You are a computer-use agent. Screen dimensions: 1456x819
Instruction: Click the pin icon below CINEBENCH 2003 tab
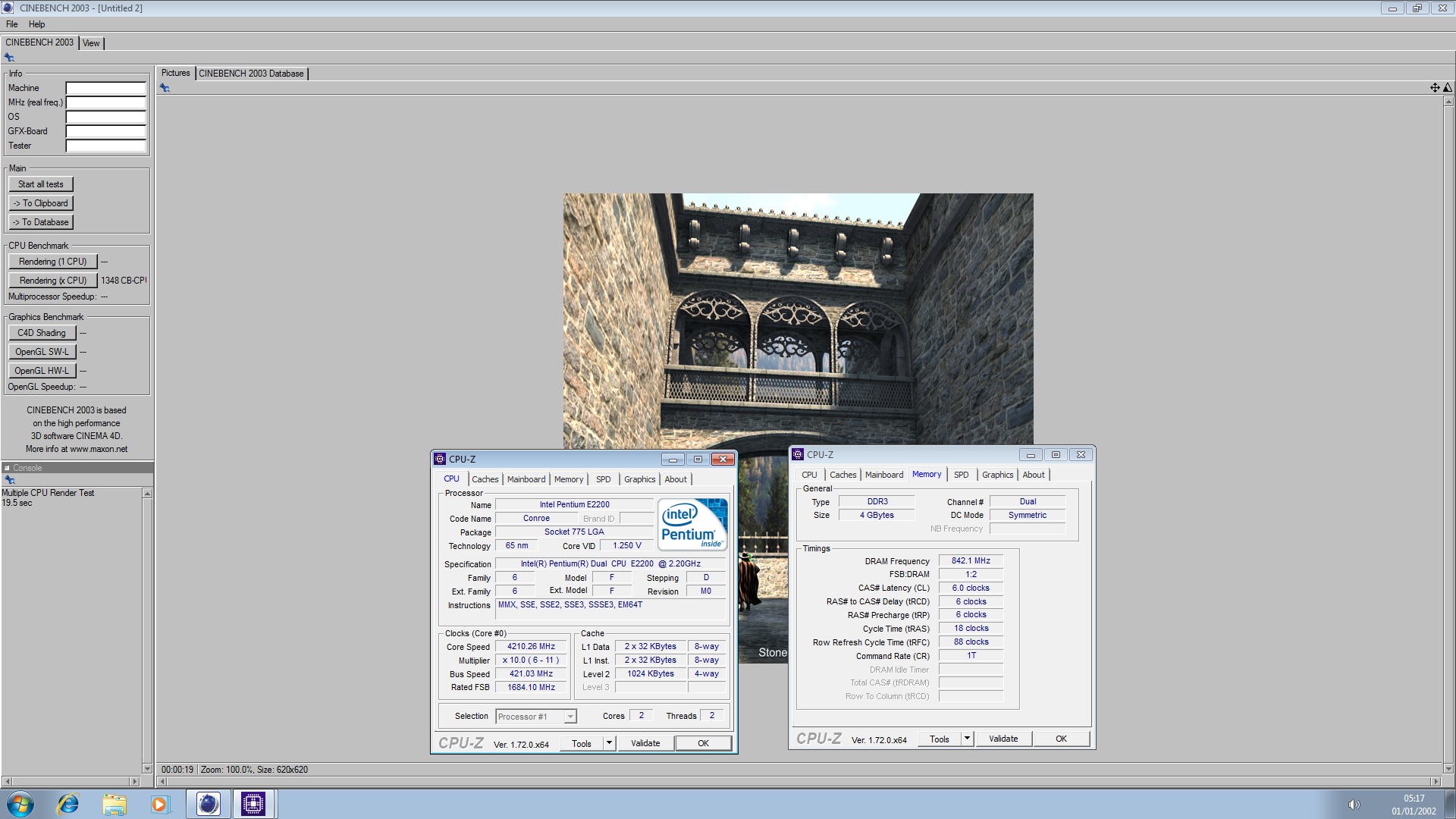(x=9, y=58)
